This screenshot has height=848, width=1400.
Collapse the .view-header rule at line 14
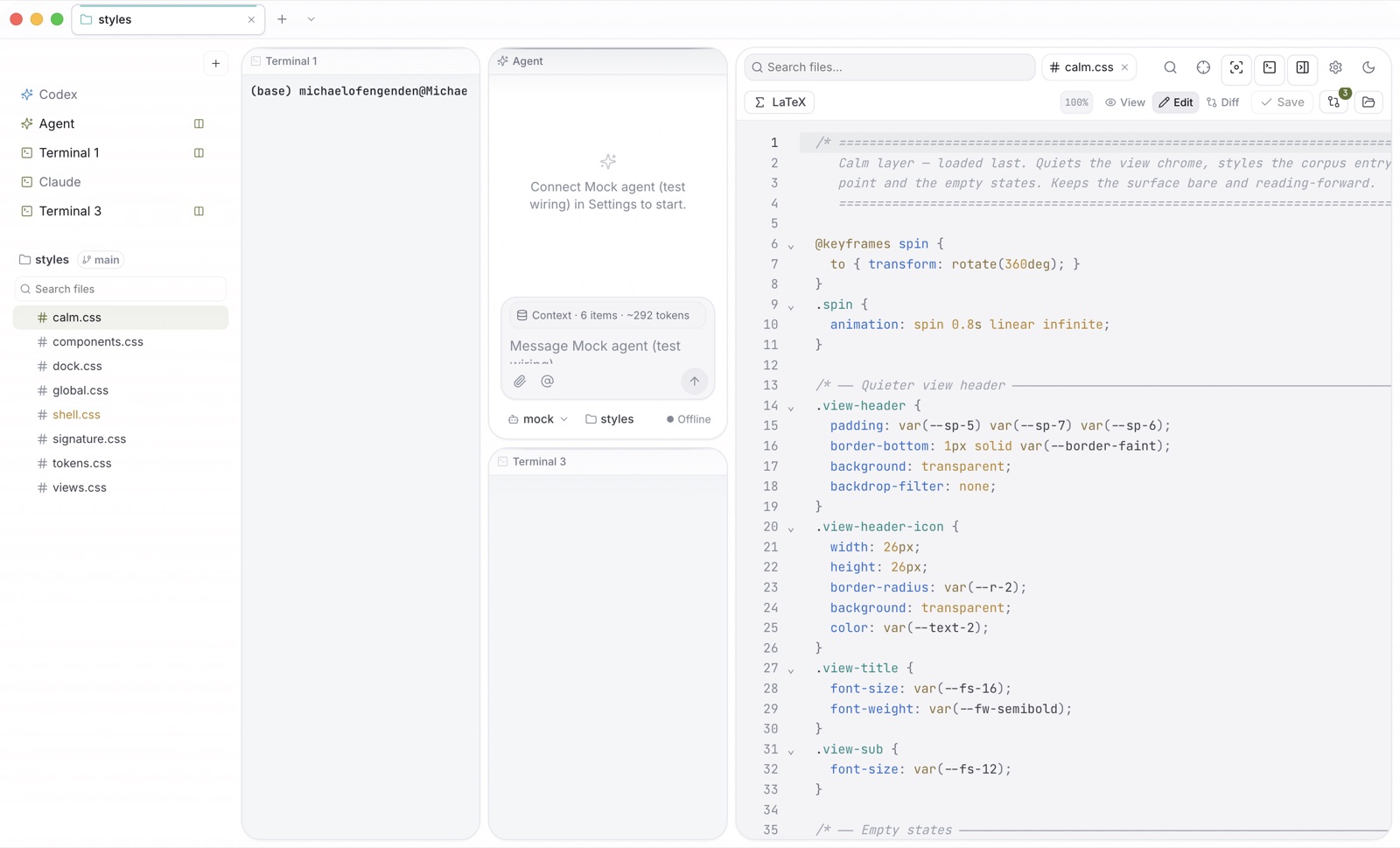point(791,407)
